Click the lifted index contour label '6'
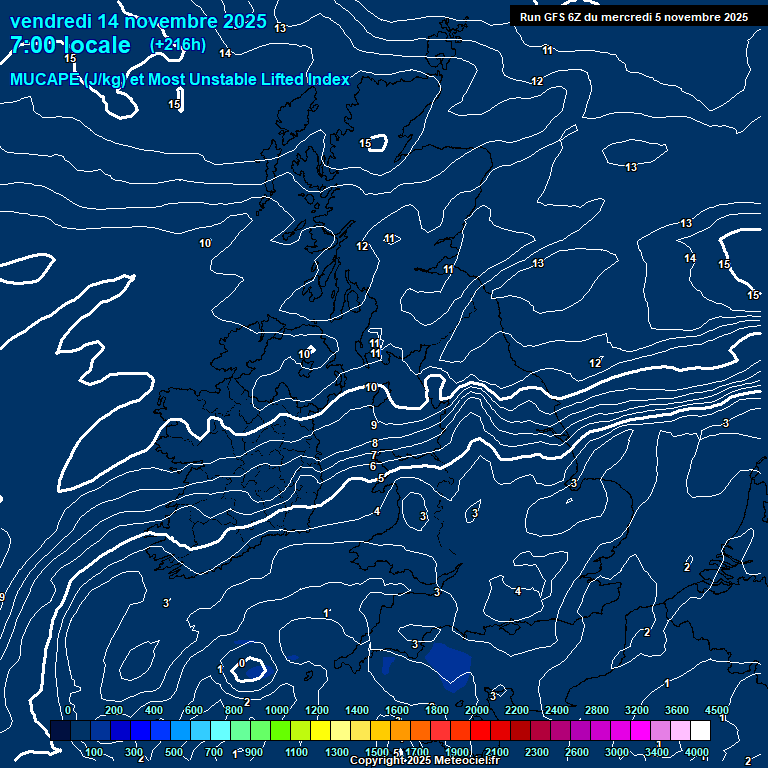The height and width of the screenshot is (768, 768). point(373,466)
